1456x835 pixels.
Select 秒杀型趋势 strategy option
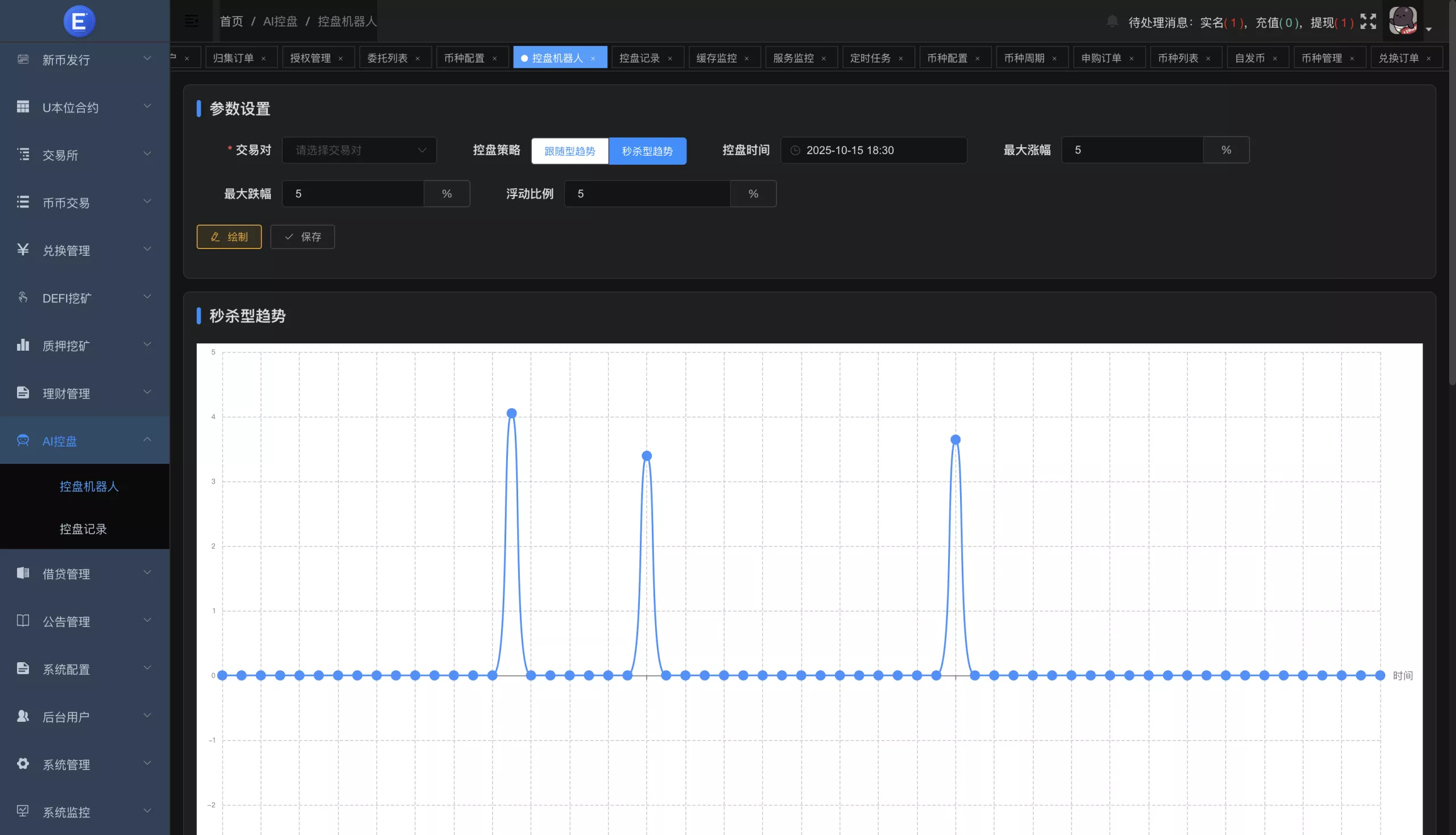click(x=647, y=151)
